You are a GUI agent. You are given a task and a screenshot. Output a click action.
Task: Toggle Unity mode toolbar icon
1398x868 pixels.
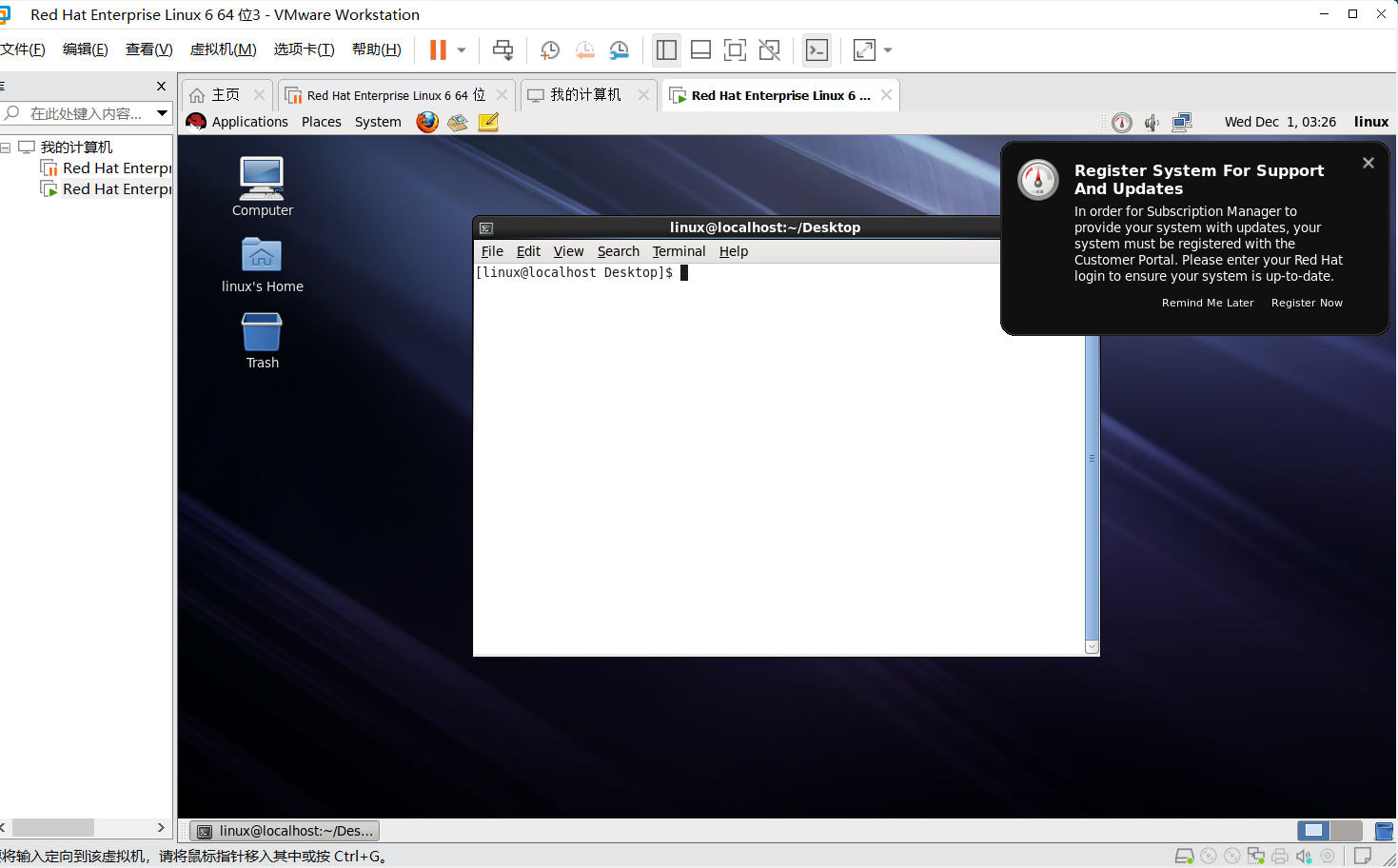click(769, 50)
